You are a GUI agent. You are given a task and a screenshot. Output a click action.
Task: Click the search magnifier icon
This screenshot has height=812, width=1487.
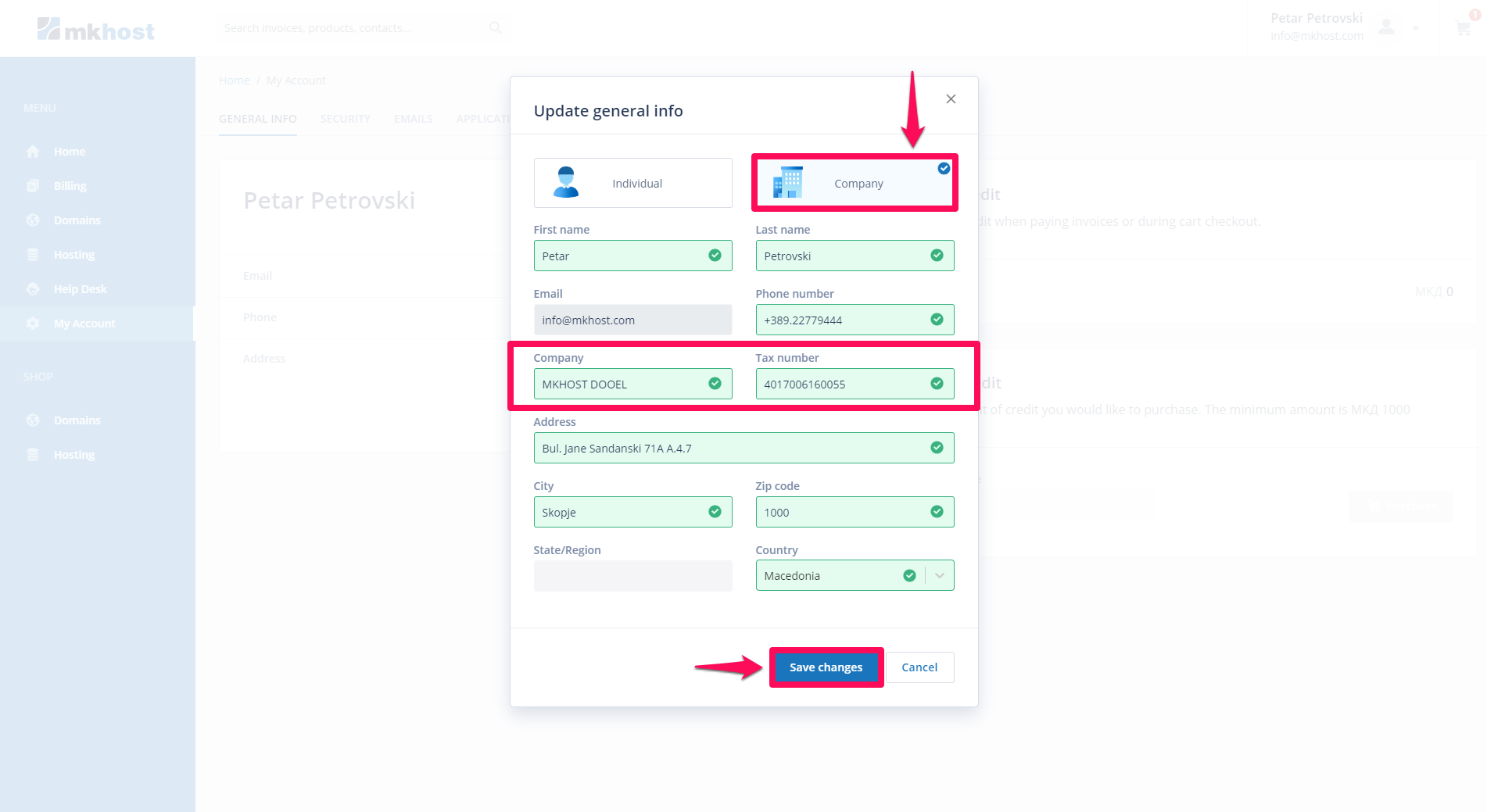point(496,28)
